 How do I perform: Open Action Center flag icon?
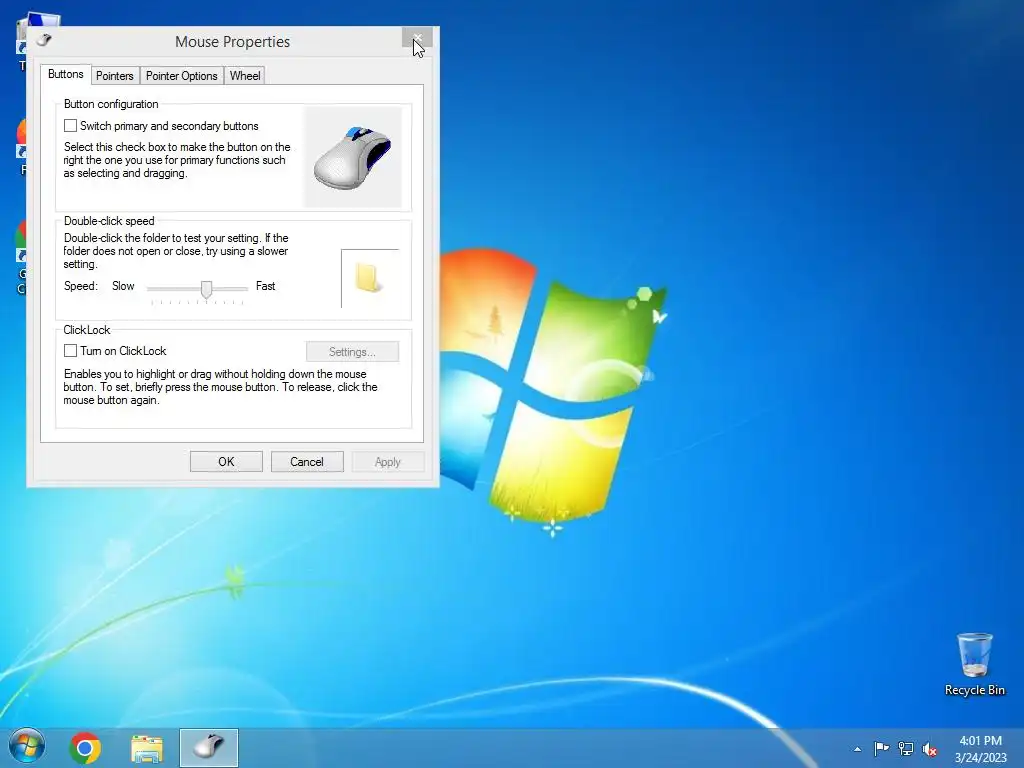coord(881,748)
